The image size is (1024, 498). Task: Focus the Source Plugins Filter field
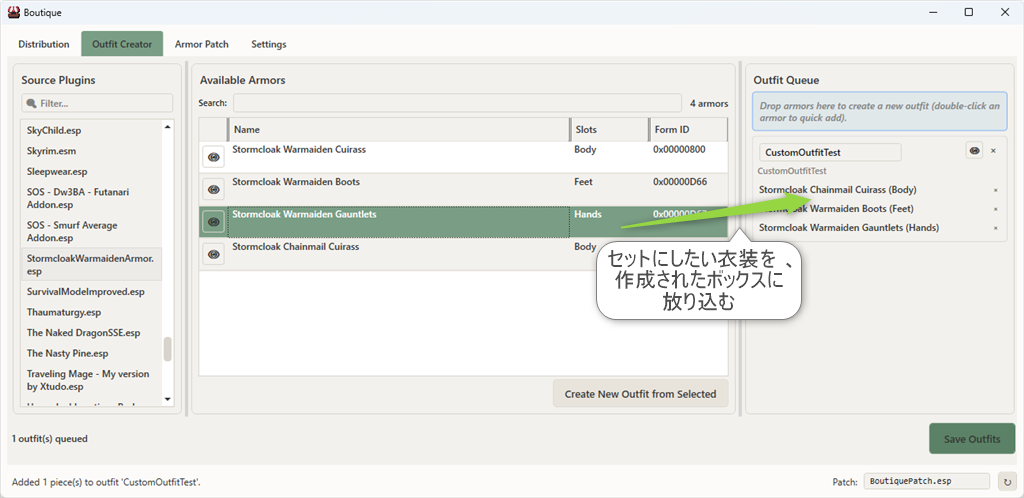(98, 103)
